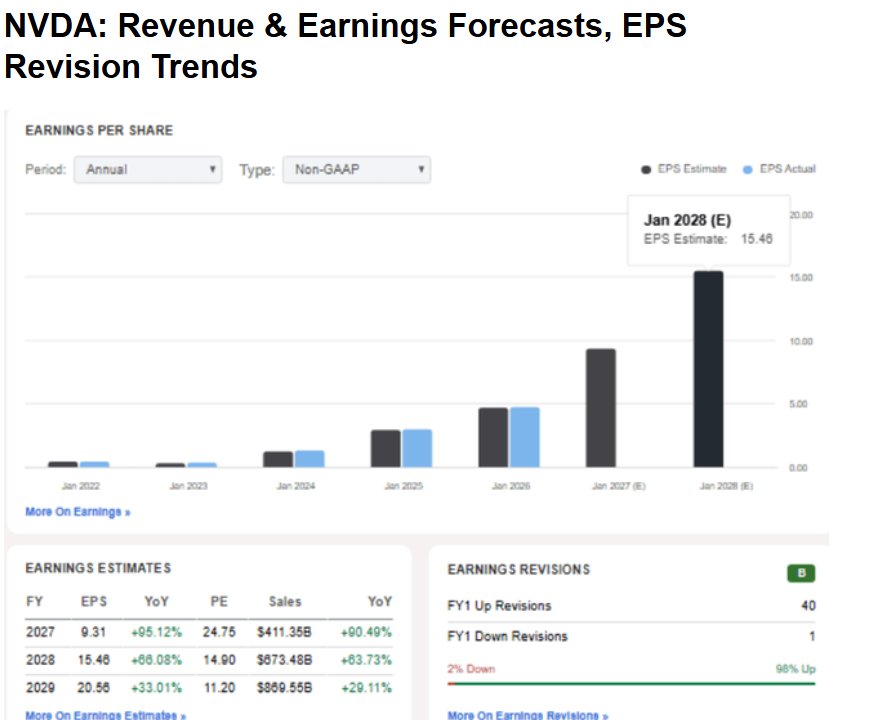Click the +29.11% sales YoY value
The width and height of the screenshot is (880, 720).
pos(366,687)
